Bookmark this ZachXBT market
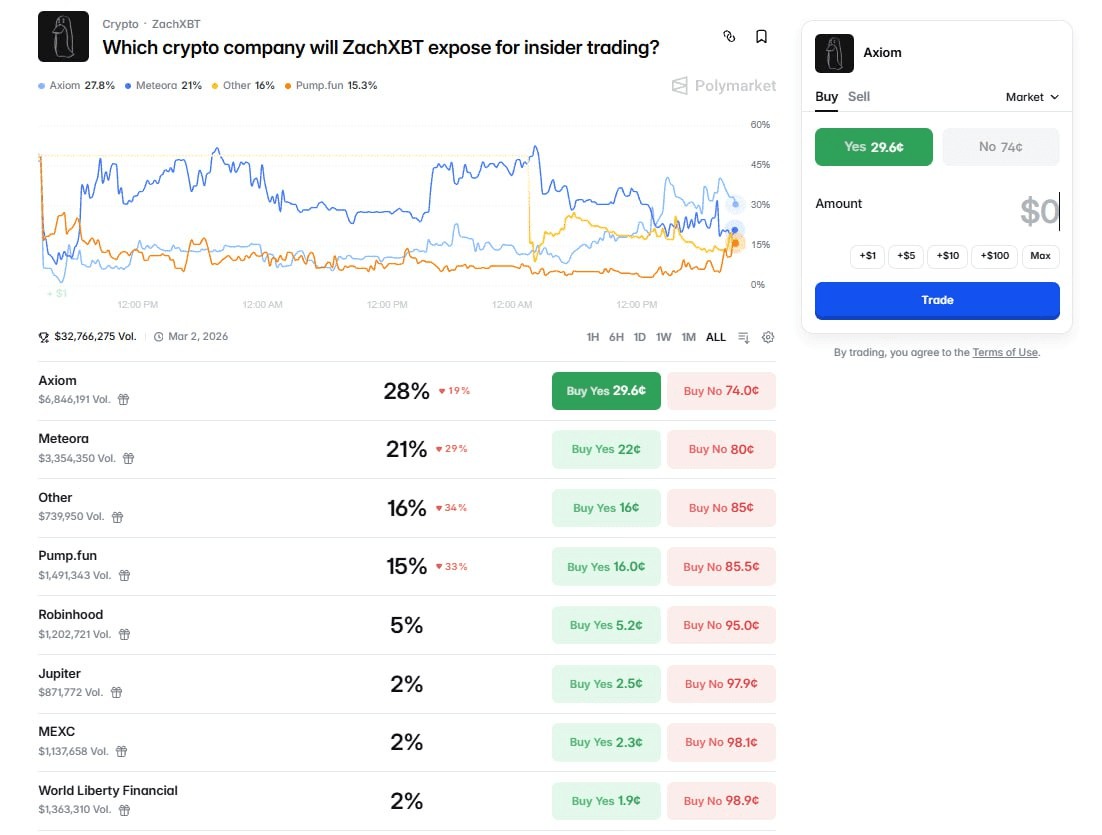This screenshot has height=835, width=1102. (761, 37)
